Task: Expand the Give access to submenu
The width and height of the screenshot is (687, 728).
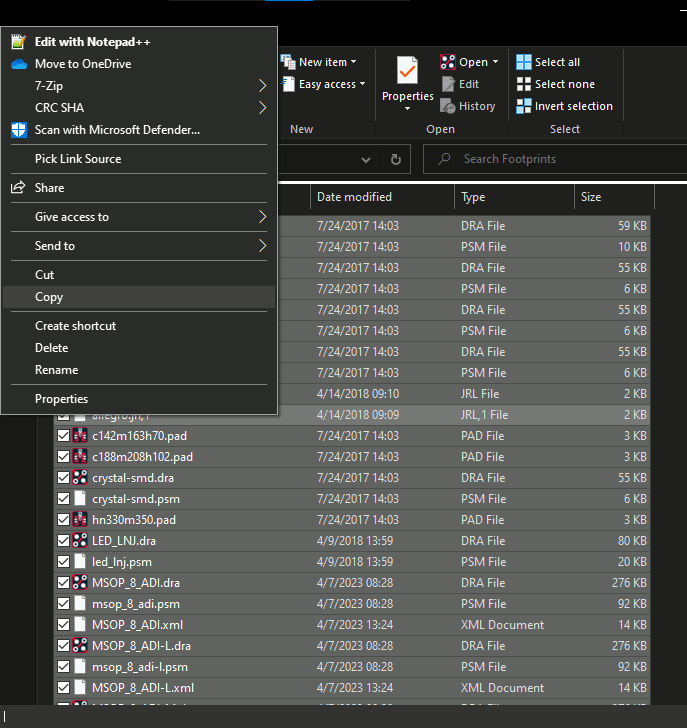Action: coord(262,217)
